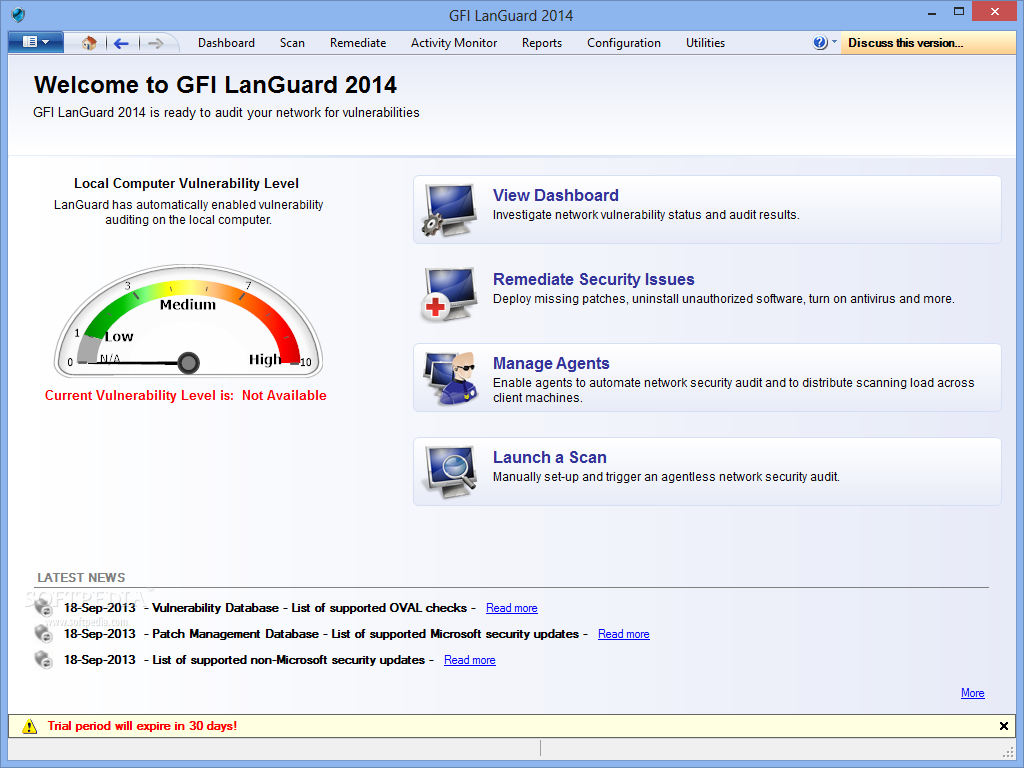Open the Remediate Security Issues link

pos(594,280)
